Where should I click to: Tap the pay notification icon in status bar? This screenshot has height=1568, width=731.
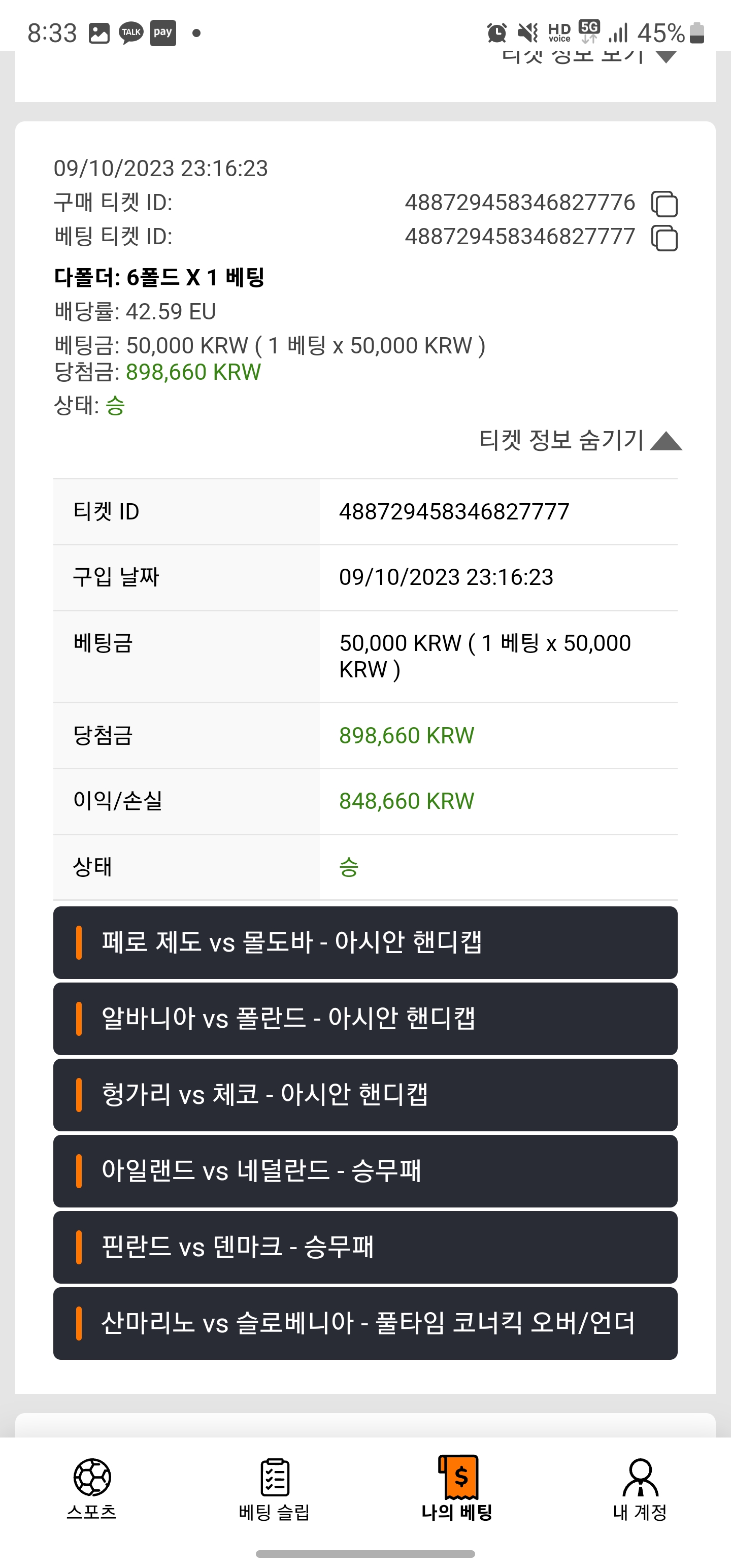(x=162, y=33)
